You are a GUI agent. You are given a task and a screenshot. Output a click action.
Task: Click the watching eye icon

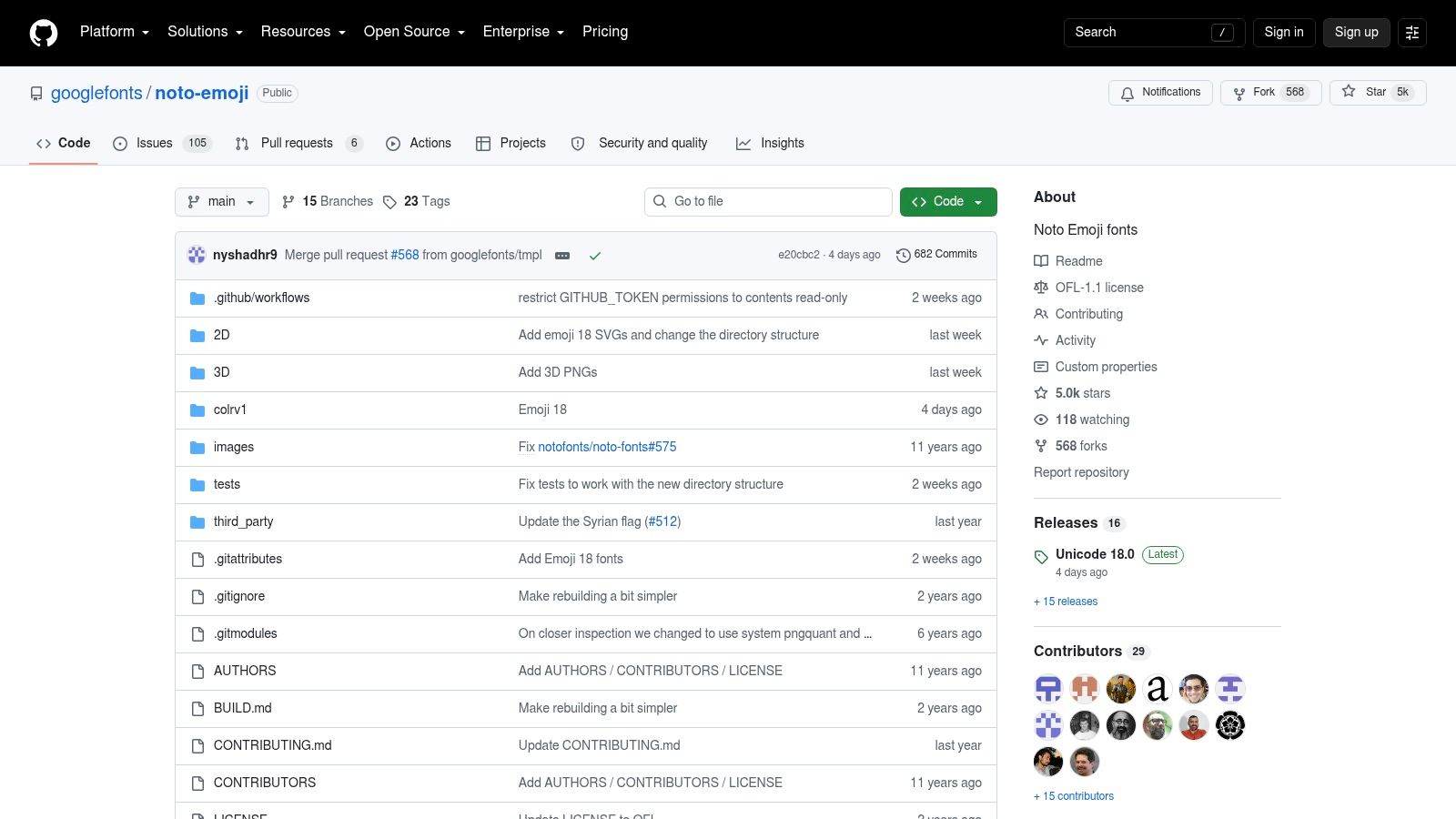point(1041,420)
